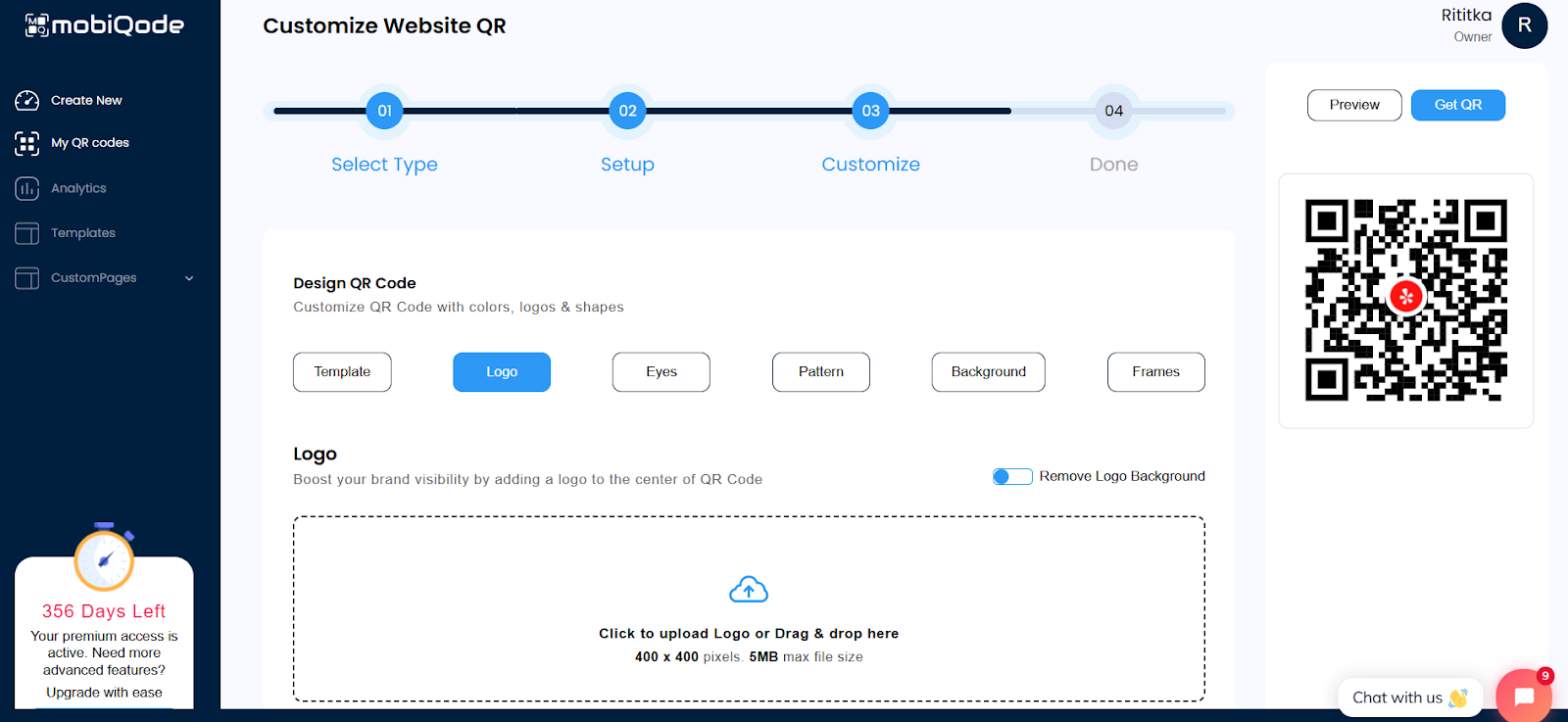
Task: Click the Preview button
Action: 1353,105
